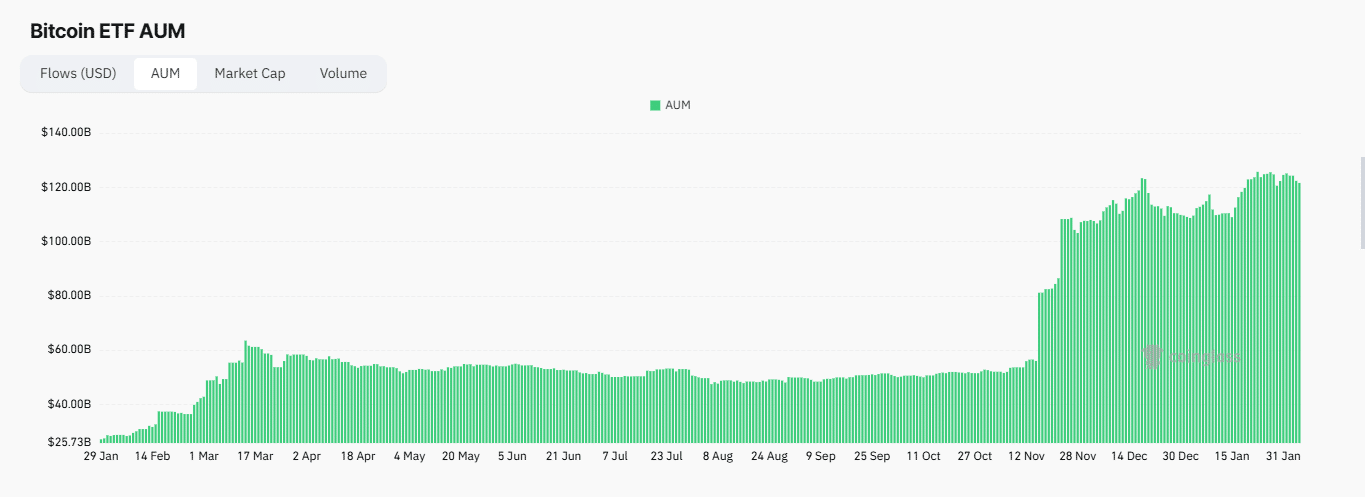Click the $60.00B y-axis label

[69, 350]
